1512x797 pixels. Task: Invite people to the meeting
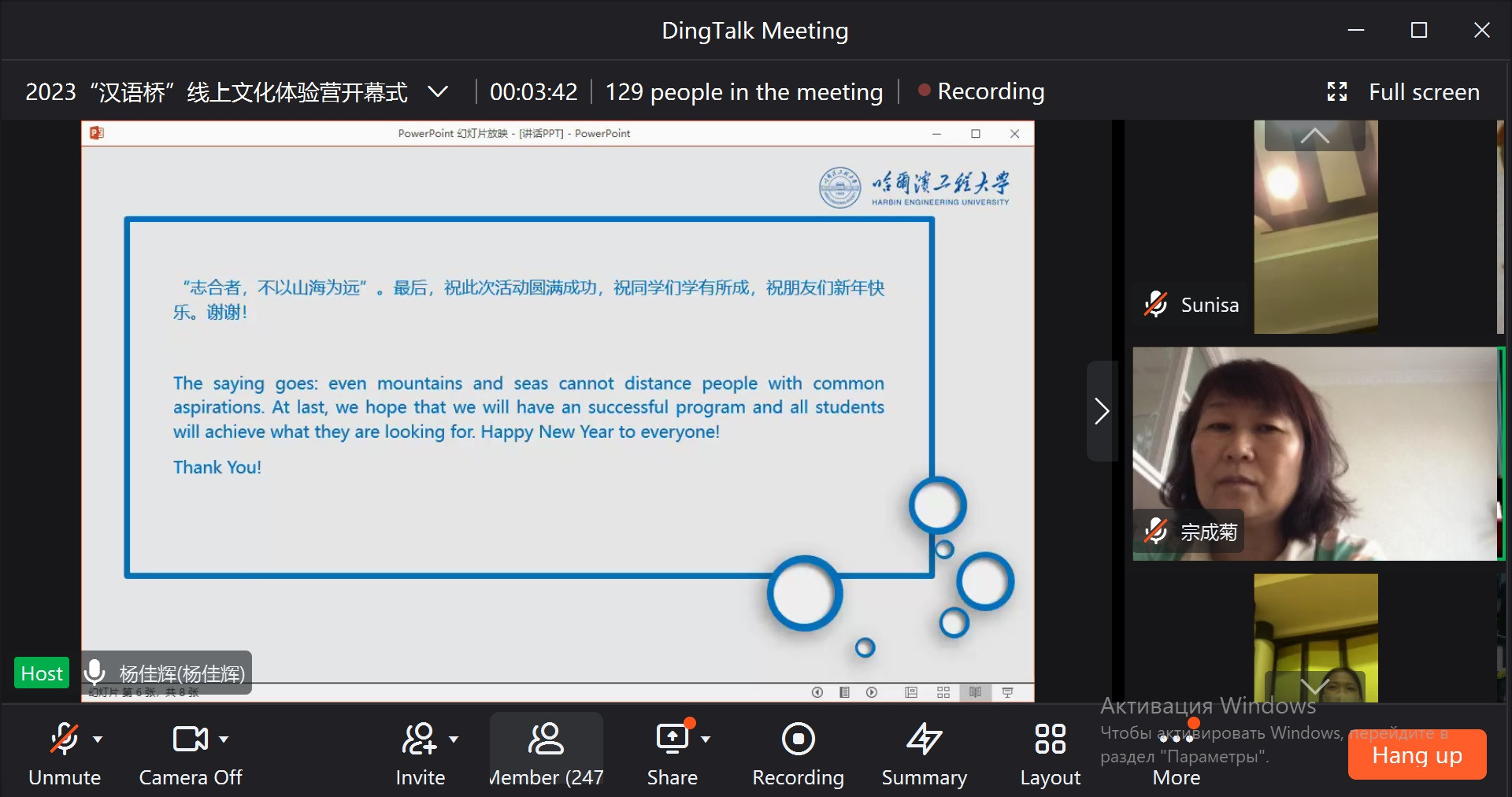(x=420, y=753)
